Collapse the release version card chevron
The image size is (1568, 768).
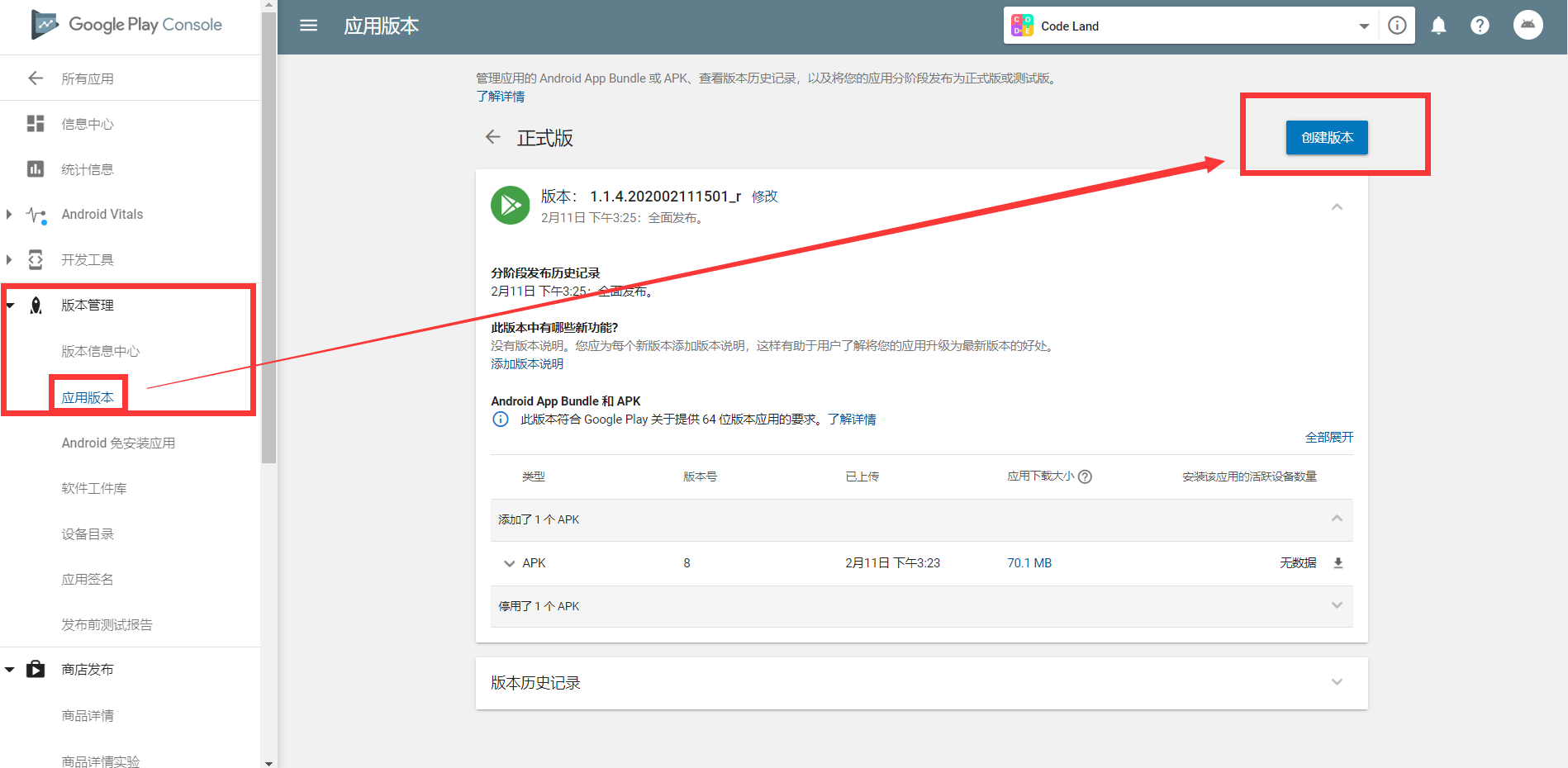tap(1337, 206)
